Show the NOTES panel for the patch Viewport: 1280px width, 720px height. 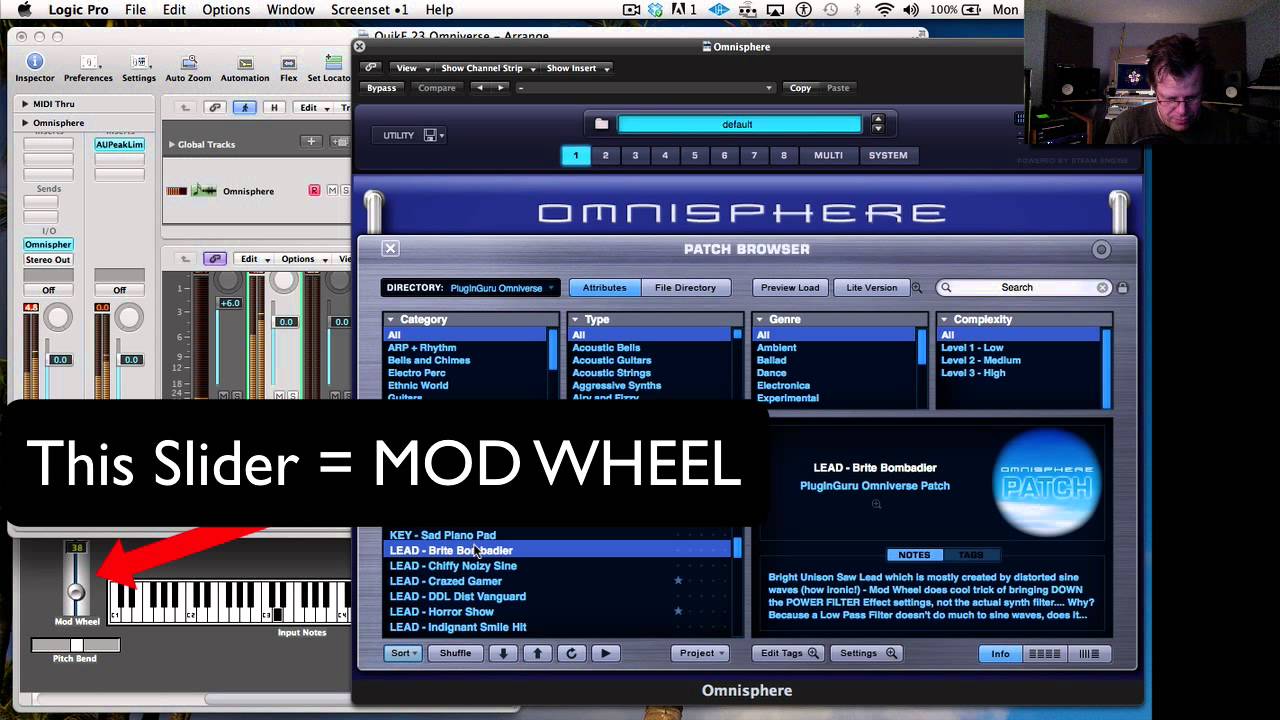click(914, 555)
